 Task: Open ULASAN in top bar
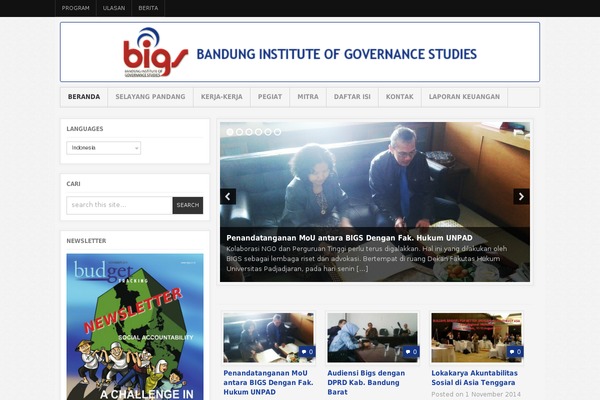coord(114,8)
